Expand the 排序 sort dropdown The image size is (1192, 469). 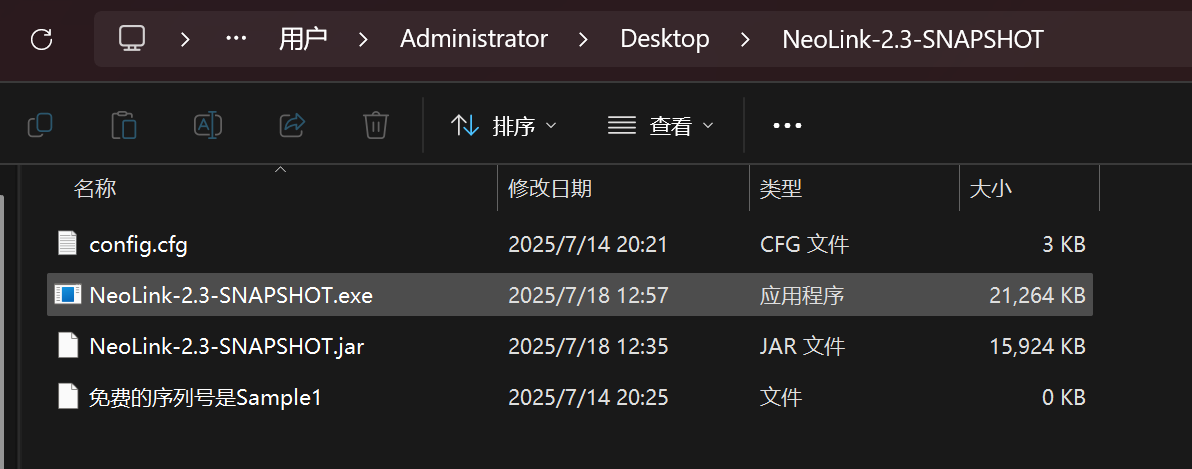(x=504, y=126)
